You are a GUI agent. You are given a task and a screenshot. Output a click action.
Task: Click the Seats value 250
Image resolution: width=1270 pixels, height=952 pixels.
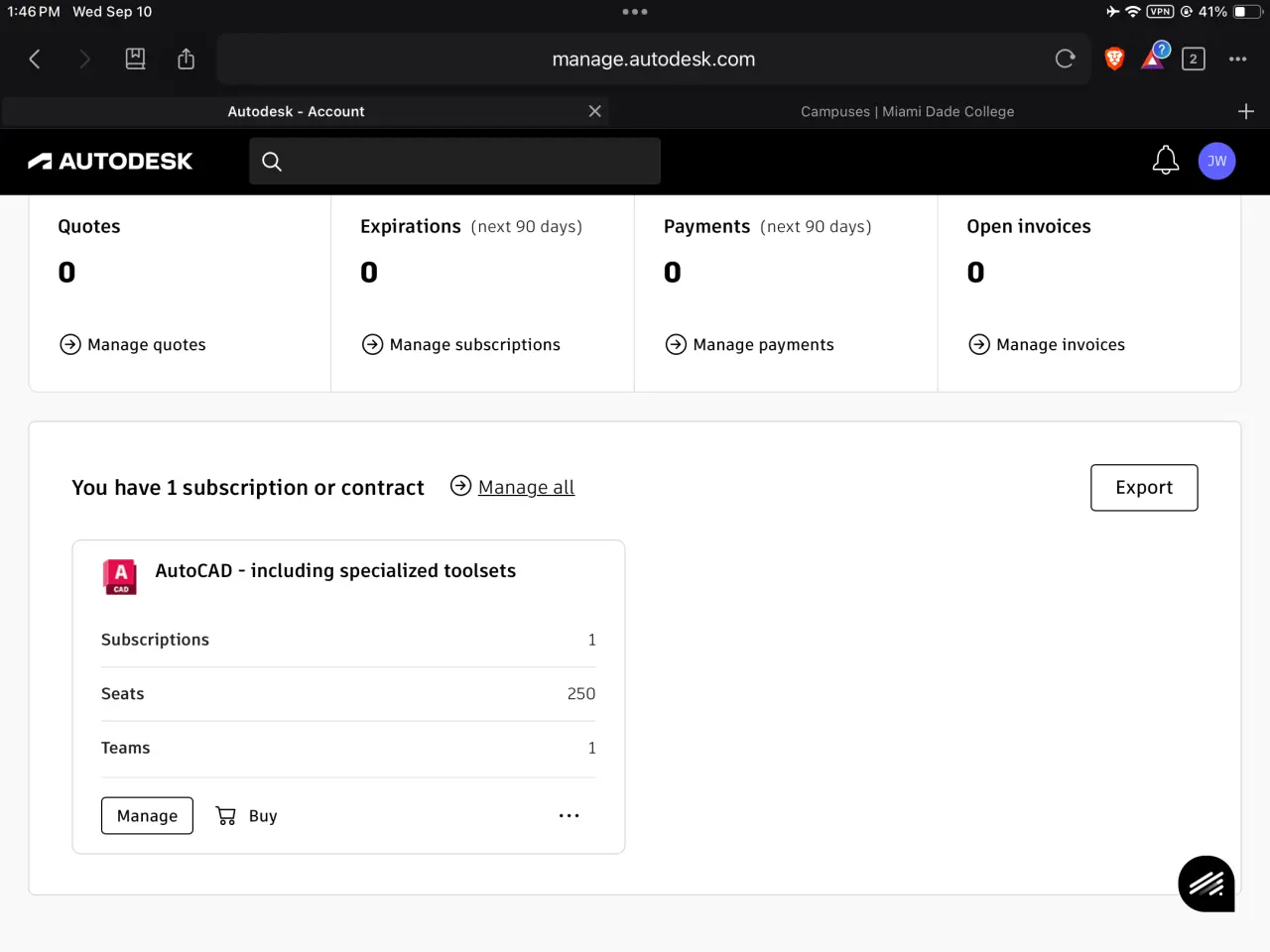click(581, 694)
